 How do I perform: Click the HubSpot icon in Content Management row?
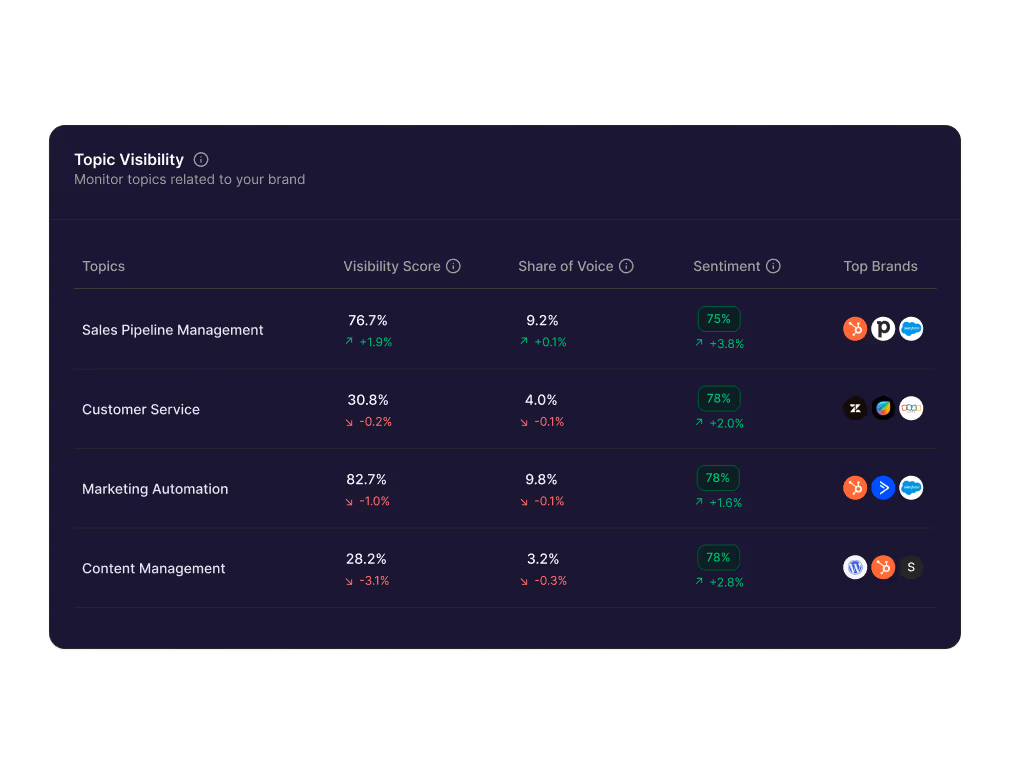coord(883,567)
